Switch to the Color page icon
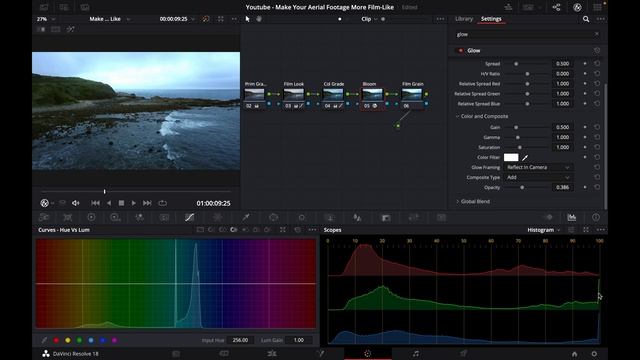The height and width of the screenshot is (360, 640). point(368,353)
